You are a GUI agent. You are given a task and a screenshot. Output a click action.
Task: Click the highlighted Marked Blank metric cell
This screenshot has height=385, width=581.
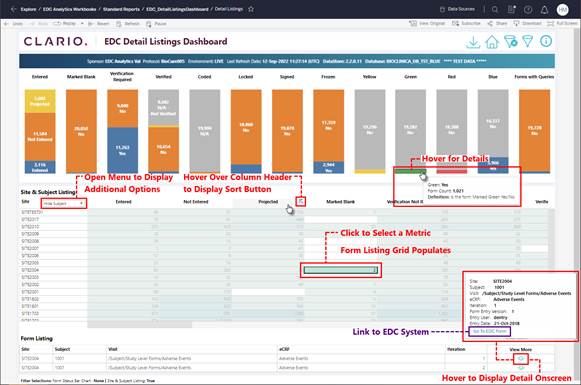[x=341, y=270]
